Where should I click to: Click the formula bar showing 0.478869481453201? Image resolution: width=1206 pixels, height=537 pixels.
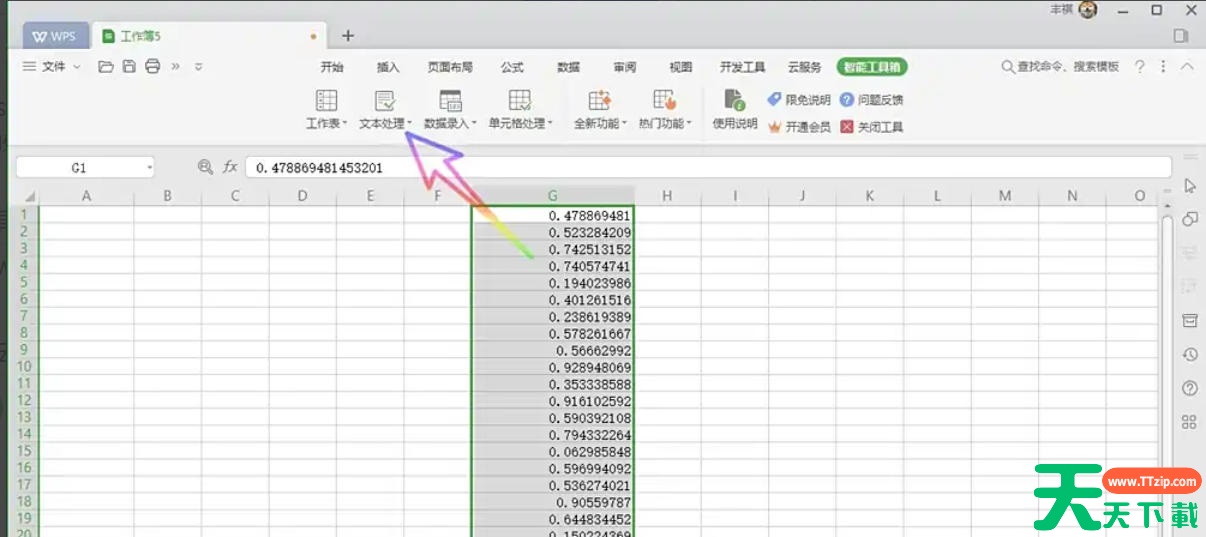(x=708, y=168)
